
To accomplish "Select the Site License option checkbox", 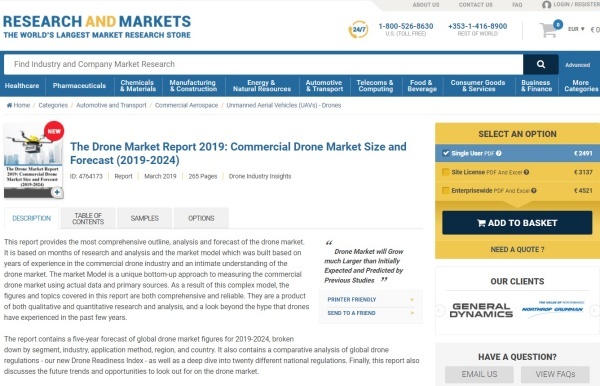I will [x=446, y=172].
